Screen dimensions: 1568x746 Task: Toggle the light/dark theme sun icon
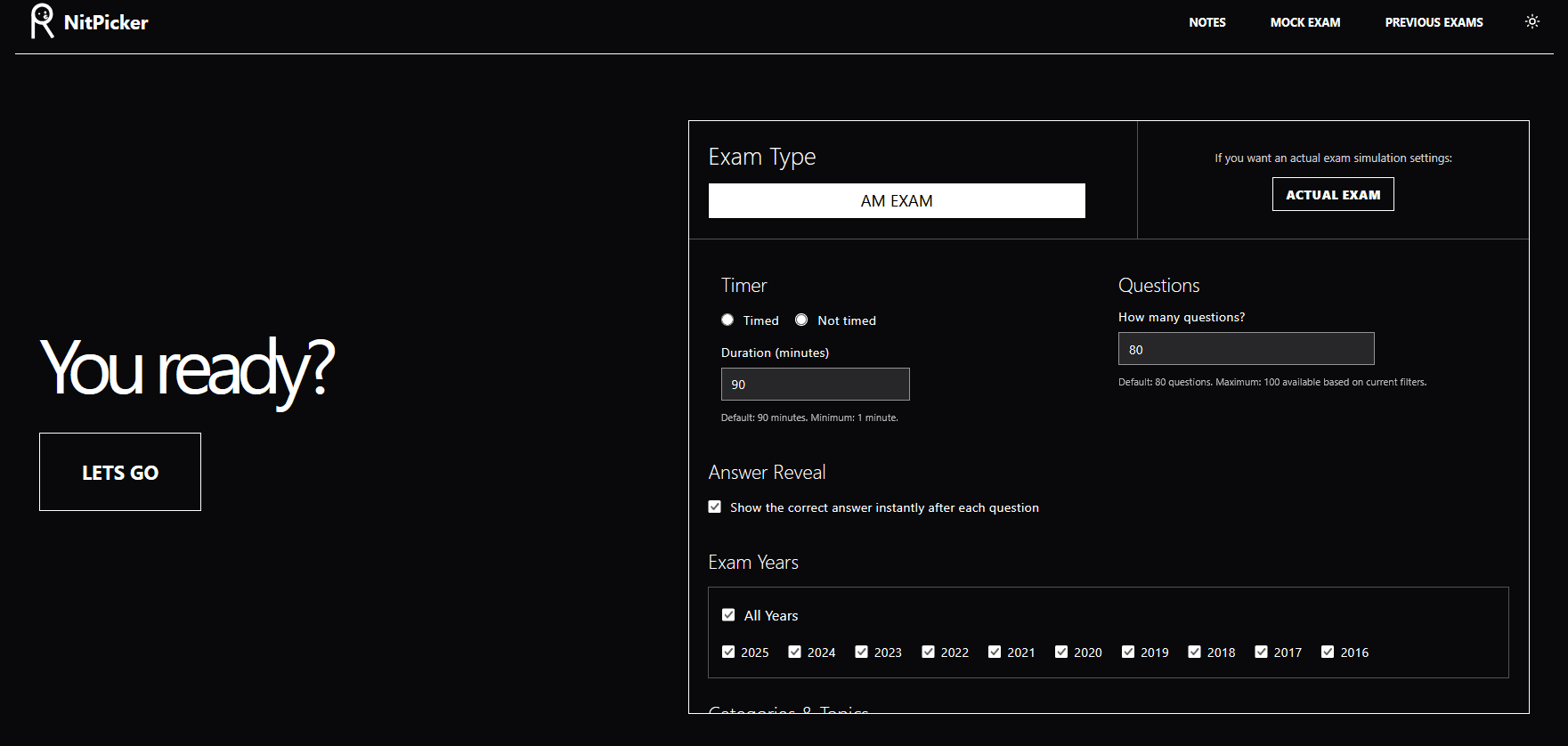tap(1532, 21)
